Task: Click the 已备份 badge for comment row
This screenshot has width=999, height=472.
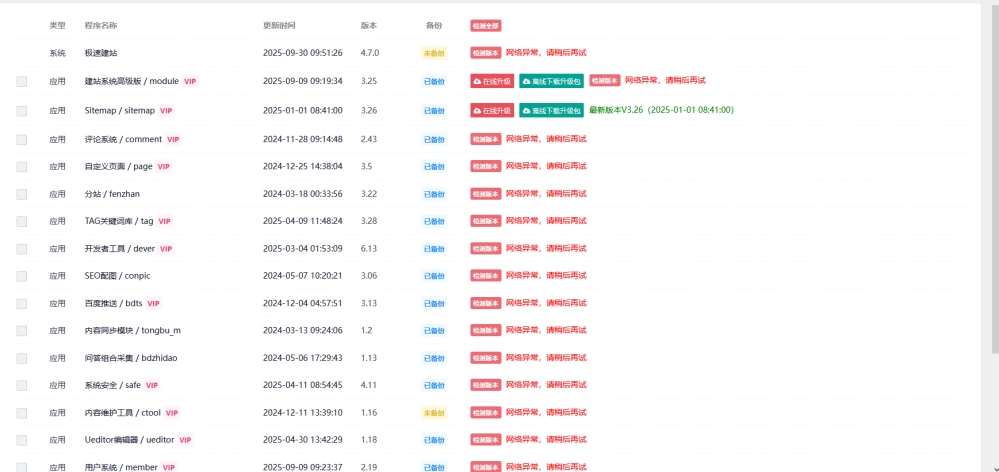Action: point(433,140)
